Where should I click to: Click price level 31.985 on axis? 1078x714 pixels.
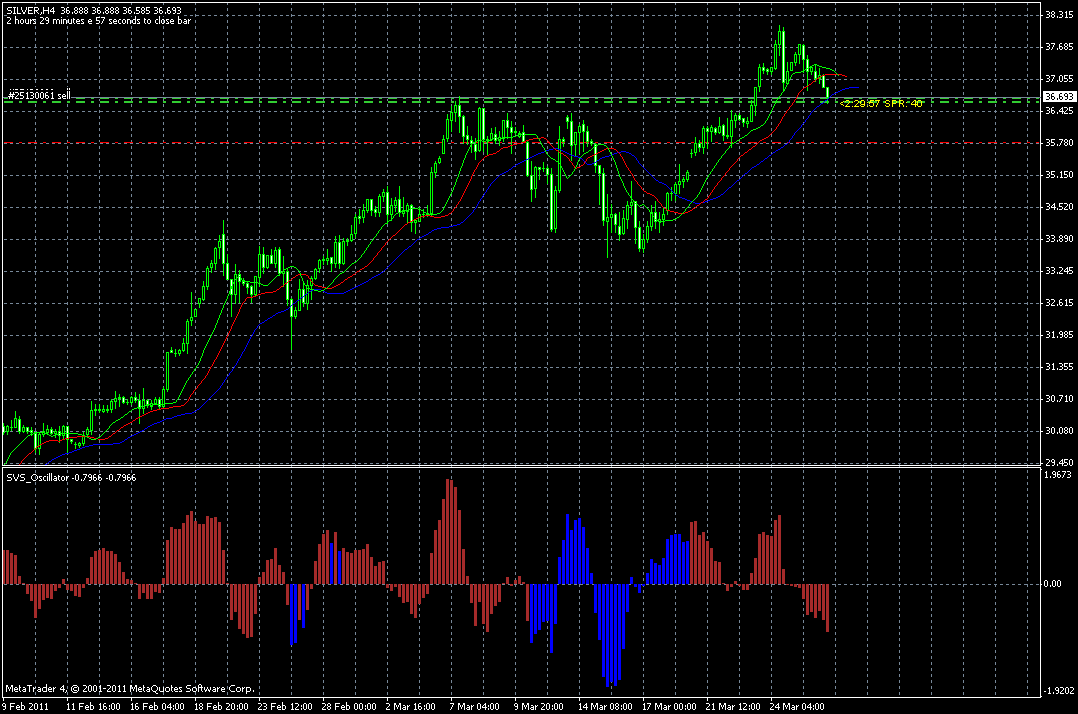[1059, 335]
